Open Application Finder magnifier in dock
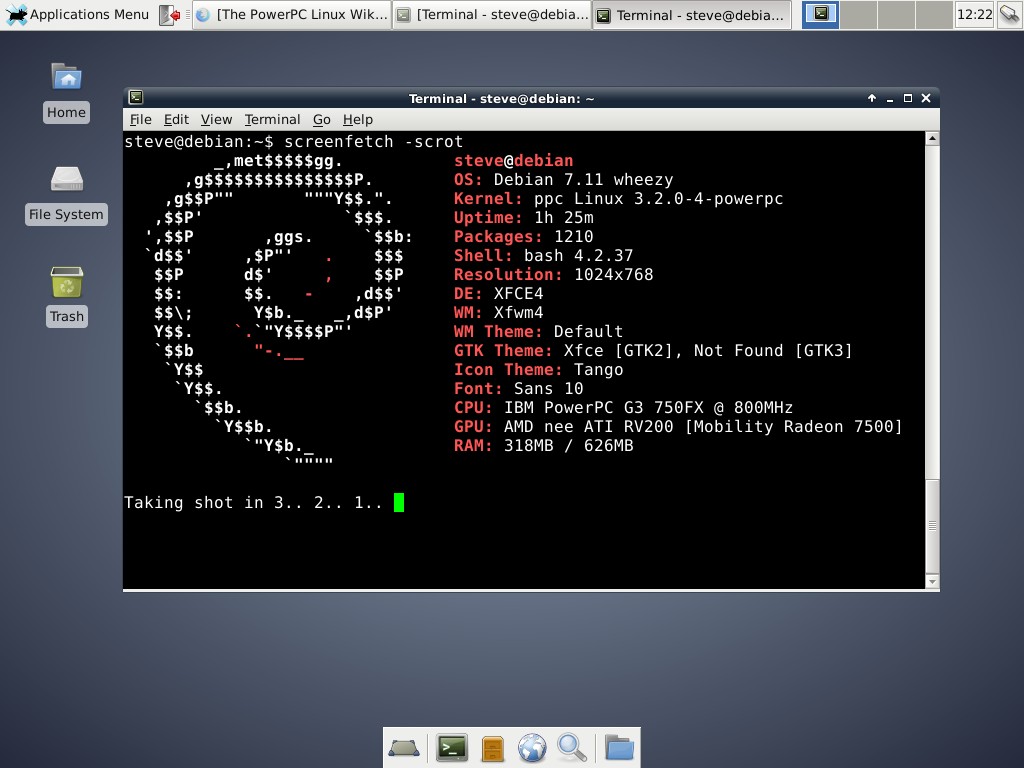This screenshot has width=1024, height=768. pos(572,748)
